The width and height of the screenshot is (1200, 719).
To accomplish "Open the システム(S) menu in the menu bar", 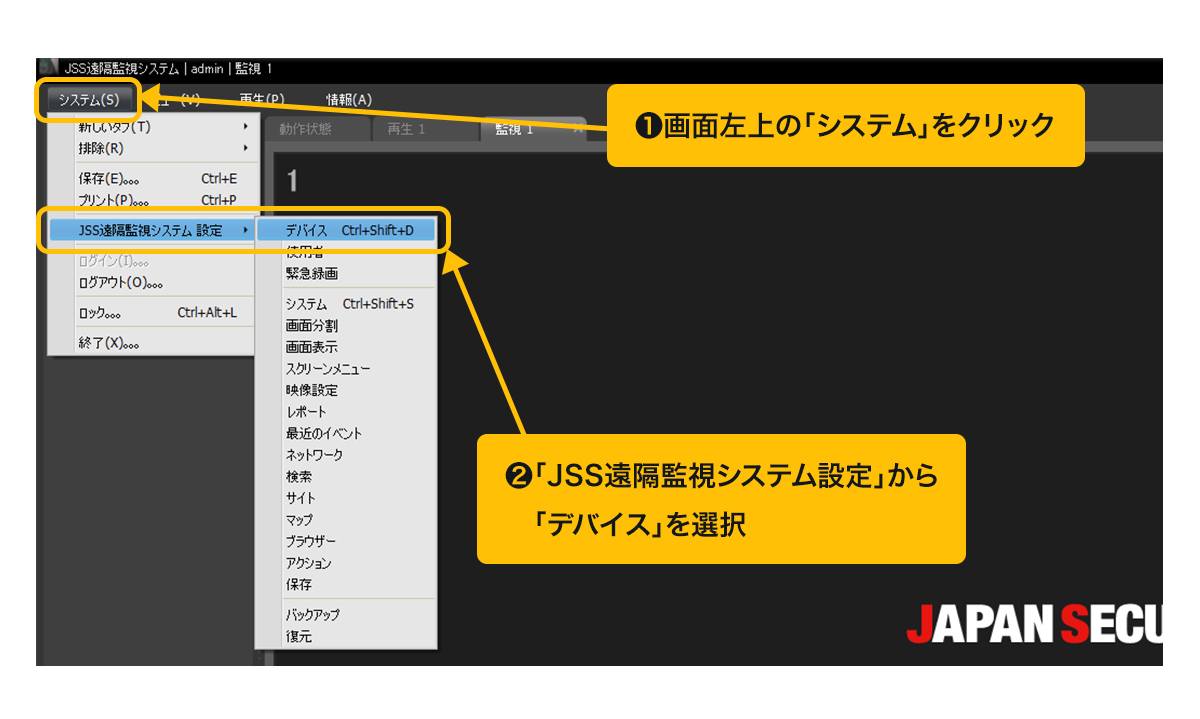I will [88, 100].
